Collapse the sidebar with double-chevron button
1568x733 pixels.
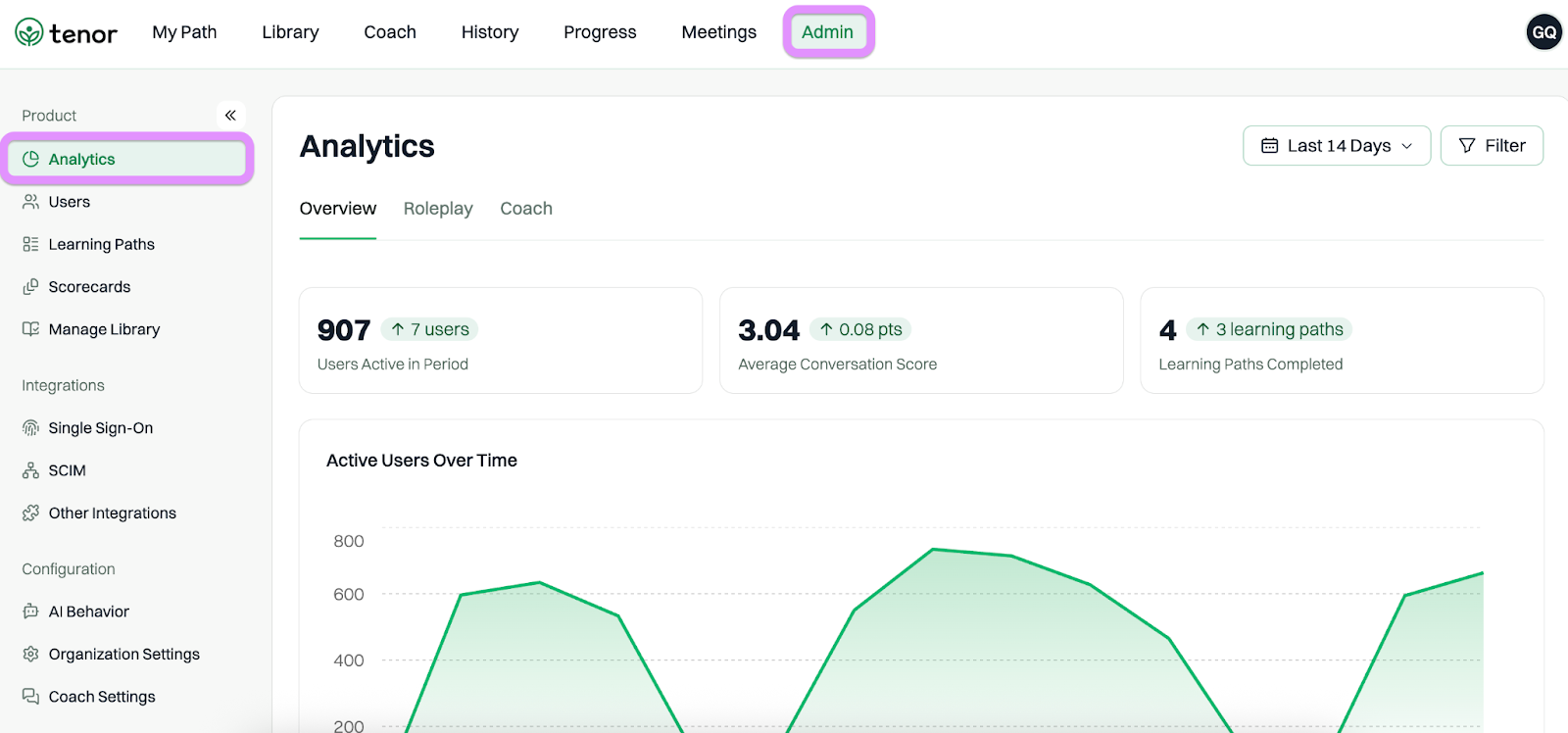pyautogui.click(x=230, y=115)
